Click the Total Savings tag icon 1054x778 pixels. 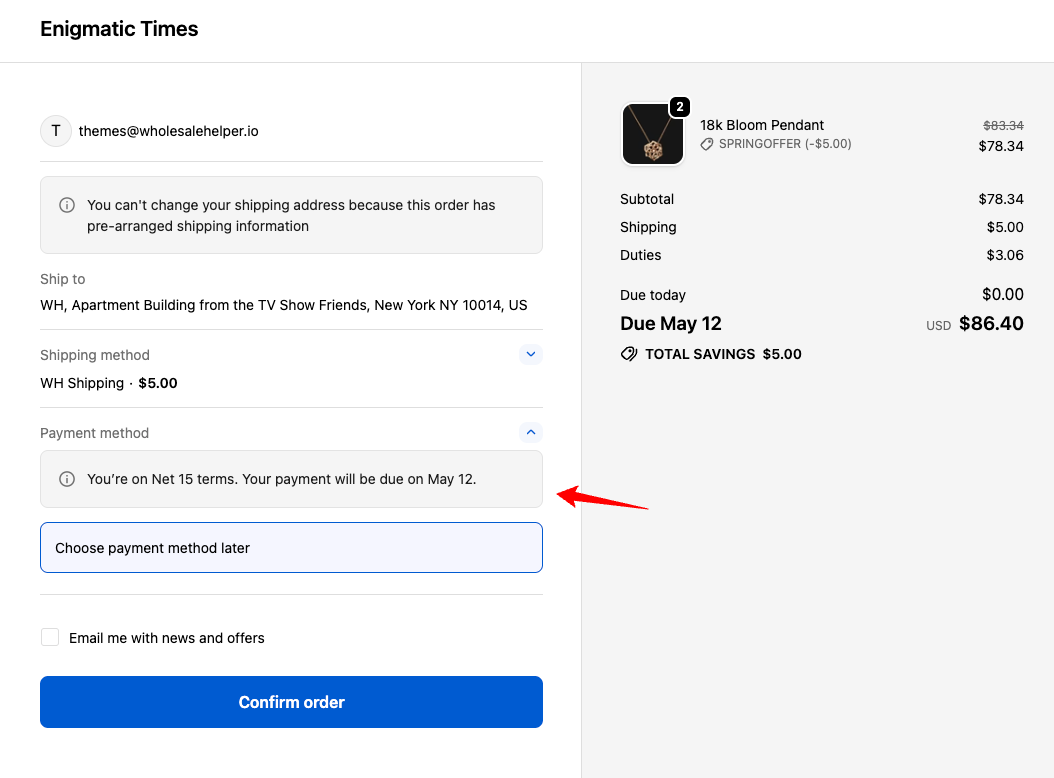click(629, 354)
